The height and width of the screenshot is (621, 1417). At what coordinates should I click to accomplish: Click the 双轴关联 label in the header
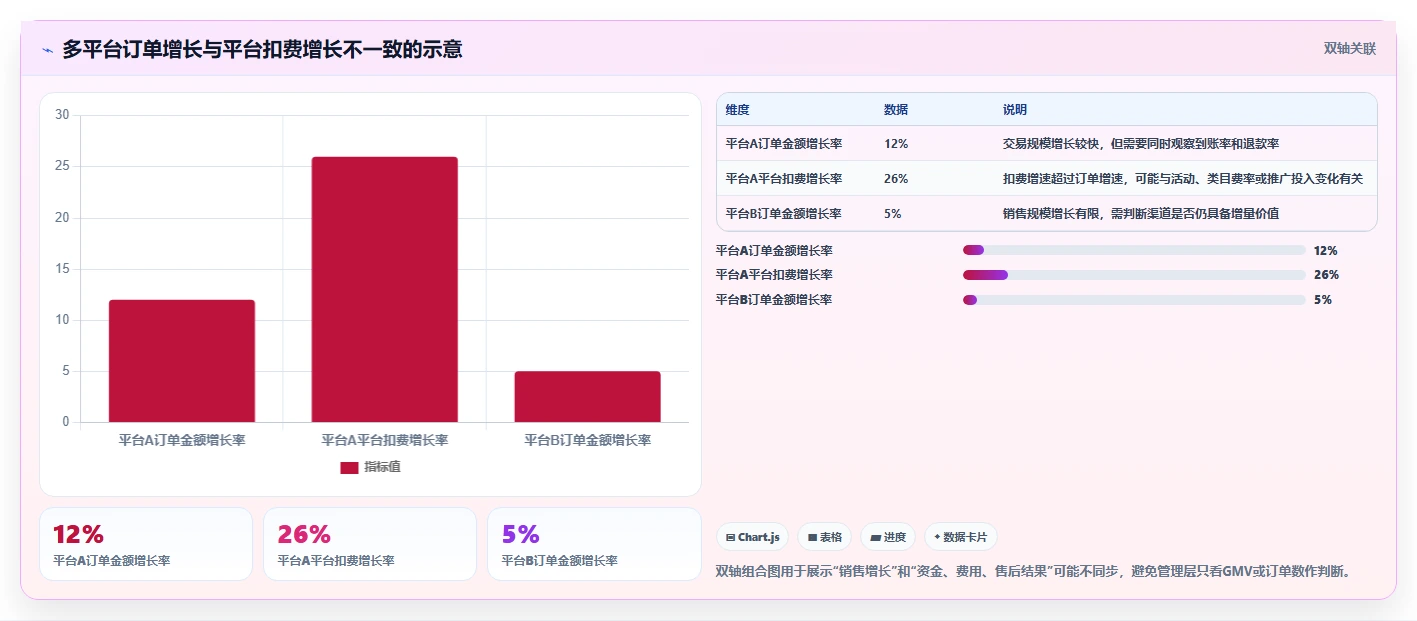1350,49
